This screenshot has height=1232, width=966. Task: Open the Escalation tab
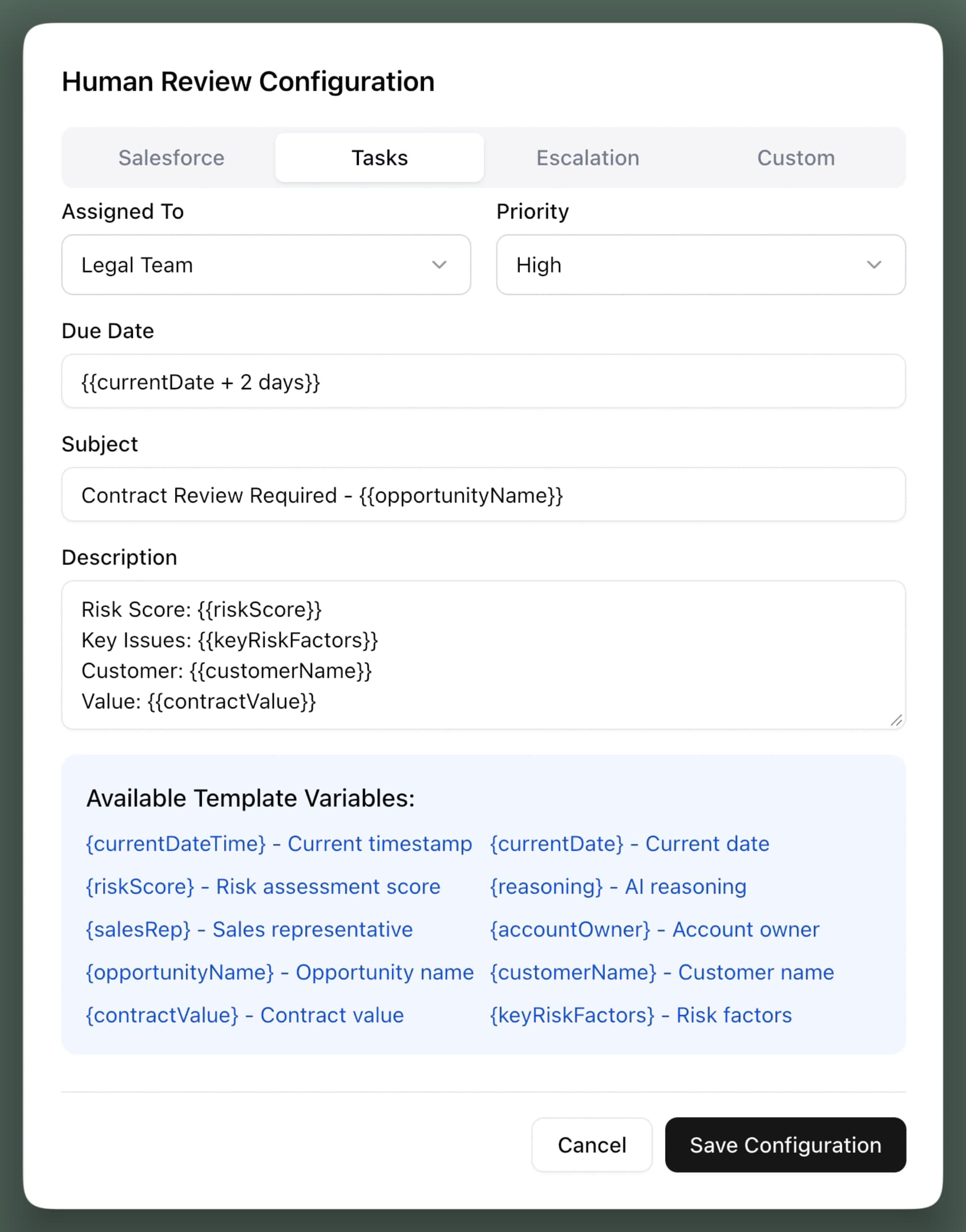pyautogui.click(x=588, y=157)
